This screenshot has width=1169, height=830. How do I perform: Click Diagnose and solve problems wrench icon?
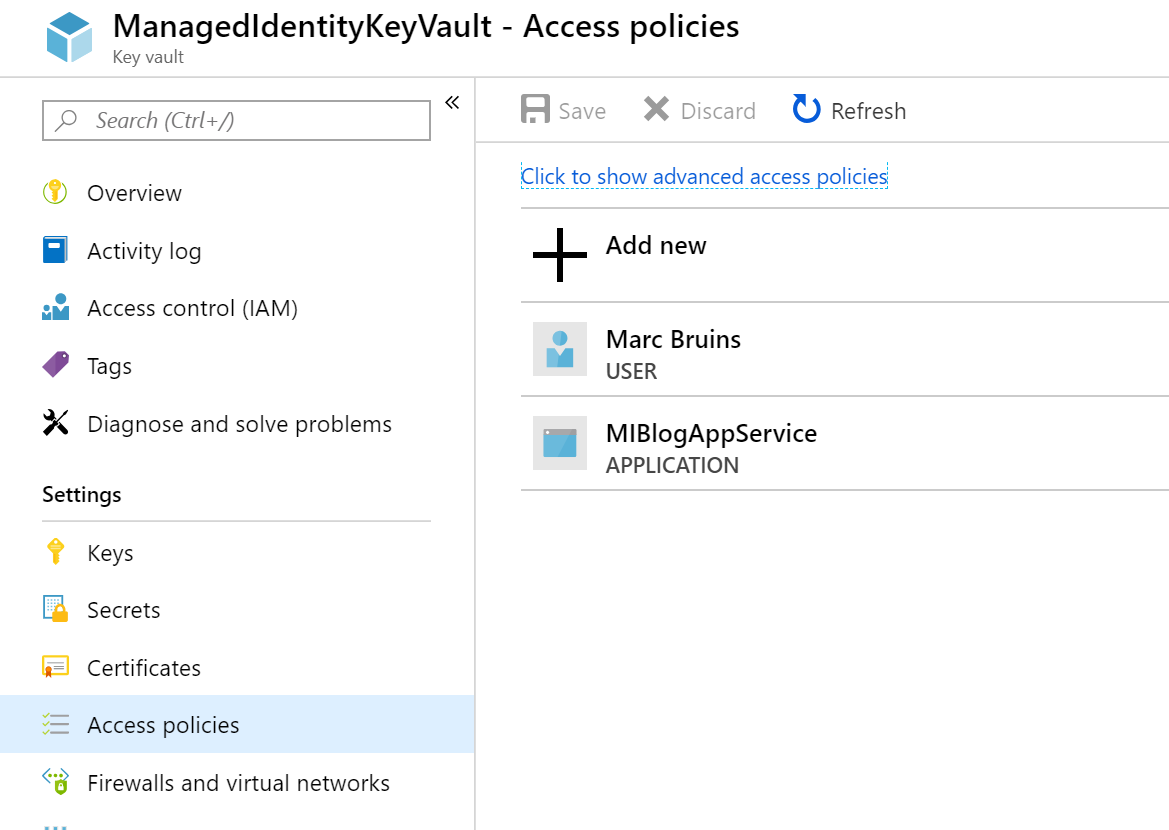click(55, 423)
